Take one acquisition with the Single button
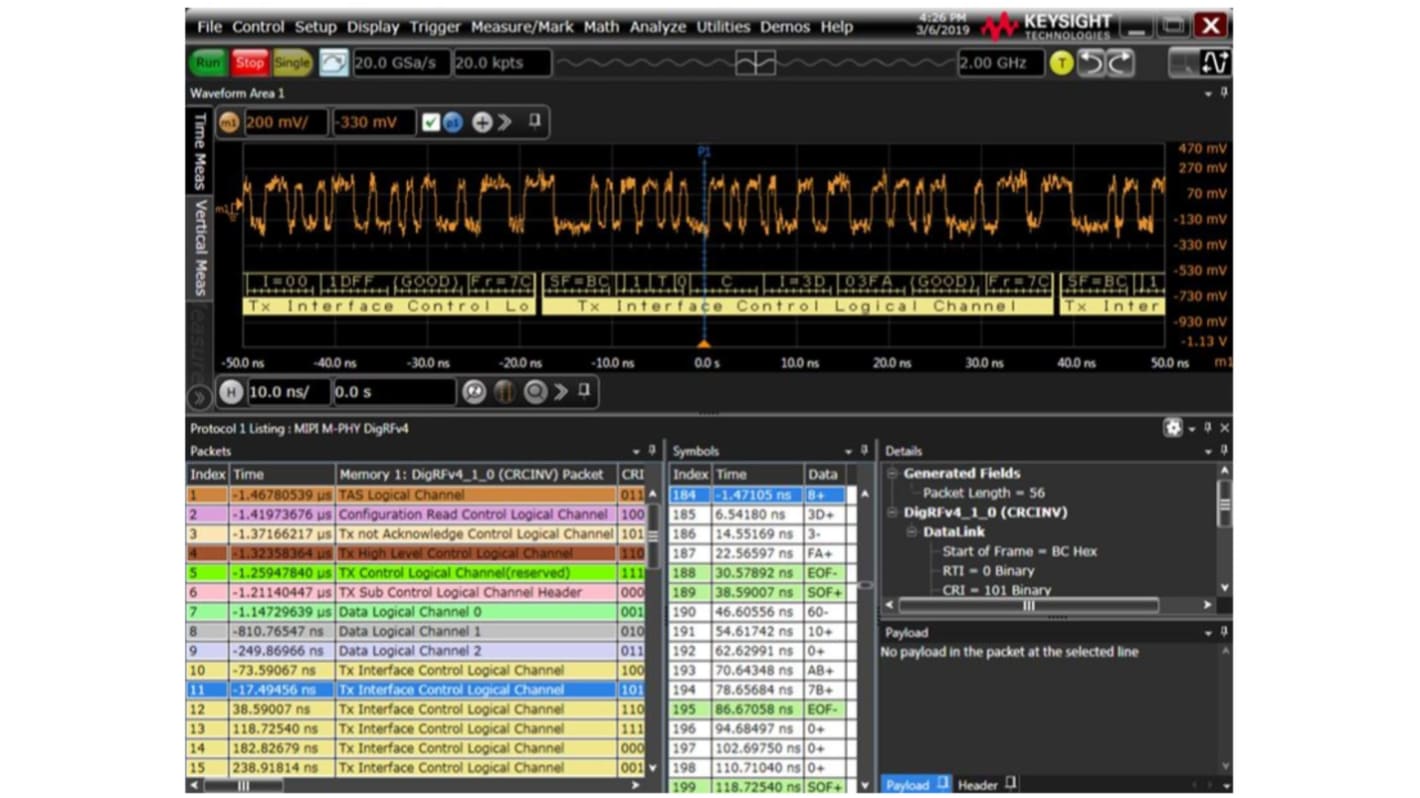1420x798 pixels. (x=292, y=63)
